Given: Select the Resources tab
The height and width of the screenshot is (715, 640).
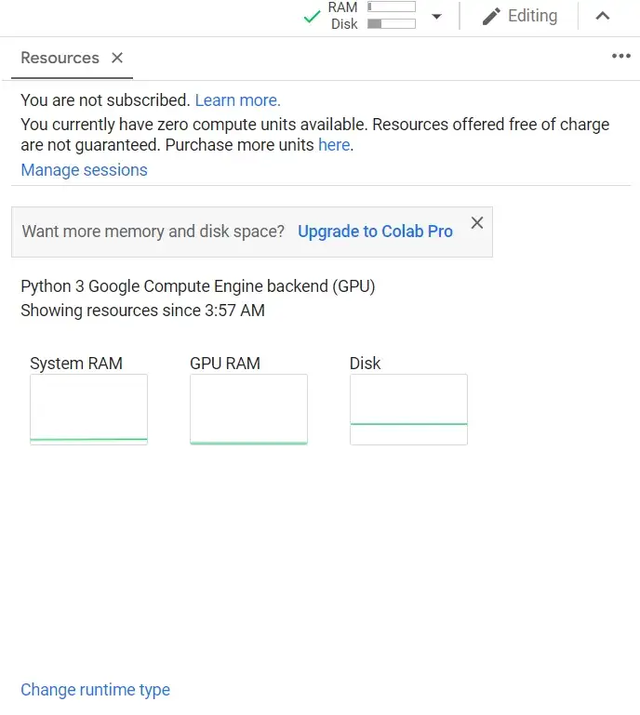Looking at the screenshot, I should [x=60, y=58].
